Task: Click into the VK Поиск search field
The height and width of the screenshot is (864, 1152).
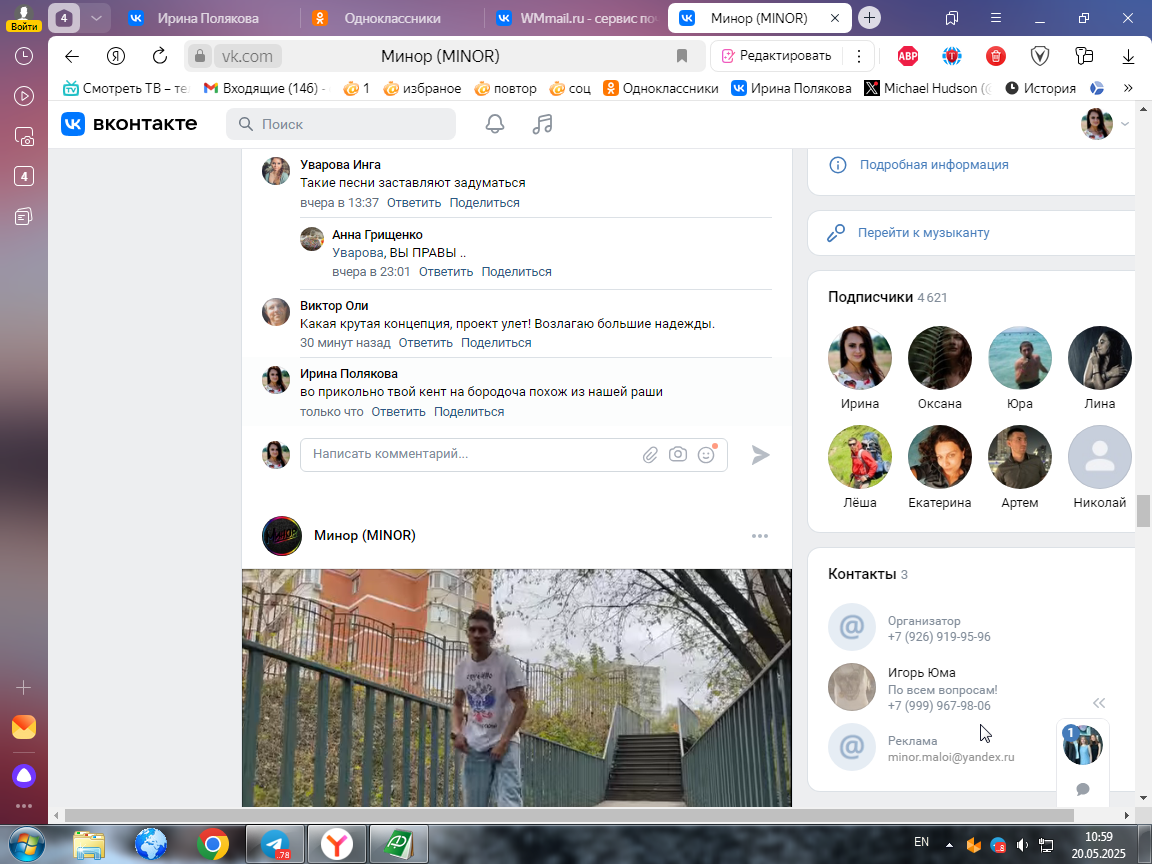Action: [341, 124]
